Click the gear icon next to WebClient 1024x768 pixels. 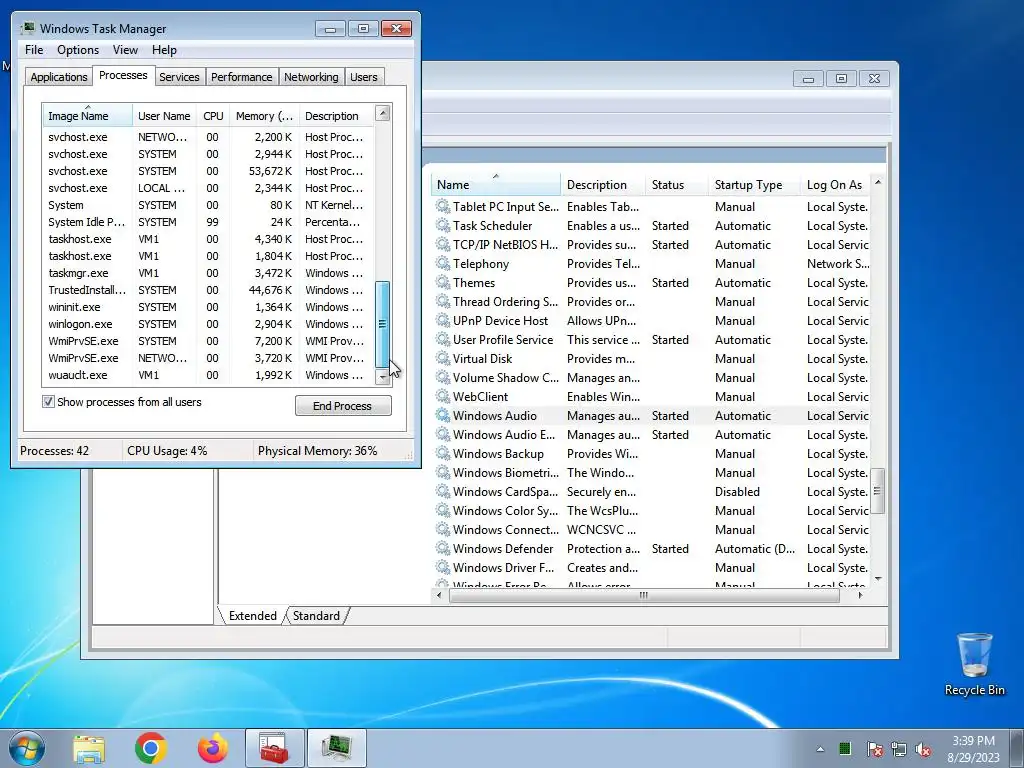coord(443,396)
